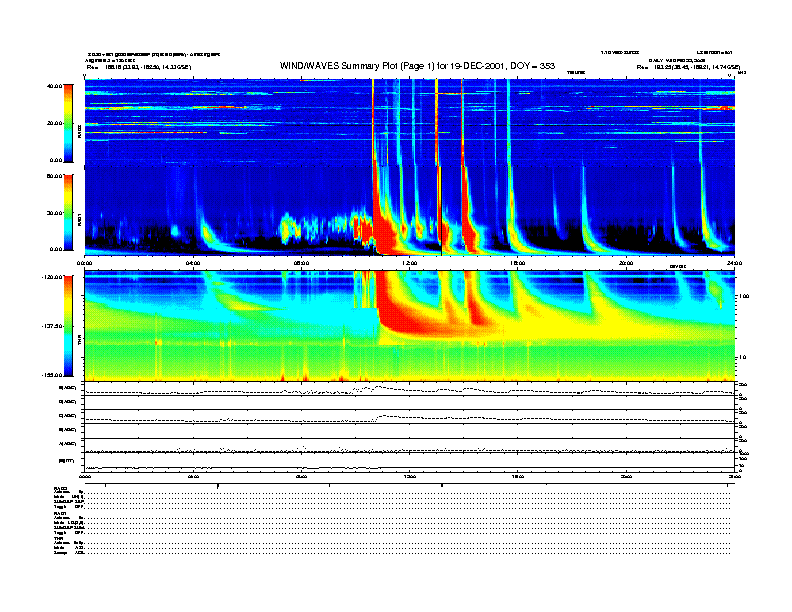Image resolution: width=792 pixels, height=612 pixels.
Task: Click the 08:00 tick label under the bottom line plots
Action: point(302,476)
